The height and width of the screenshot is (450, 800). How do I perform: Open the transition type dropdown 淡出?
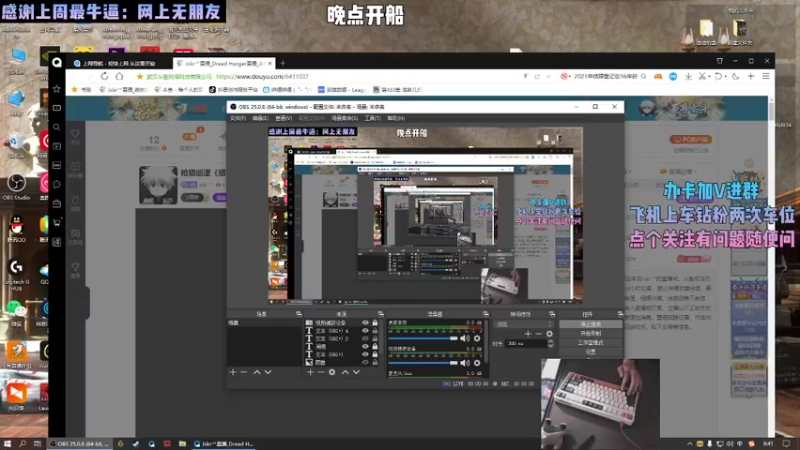(x=523, y=324)
